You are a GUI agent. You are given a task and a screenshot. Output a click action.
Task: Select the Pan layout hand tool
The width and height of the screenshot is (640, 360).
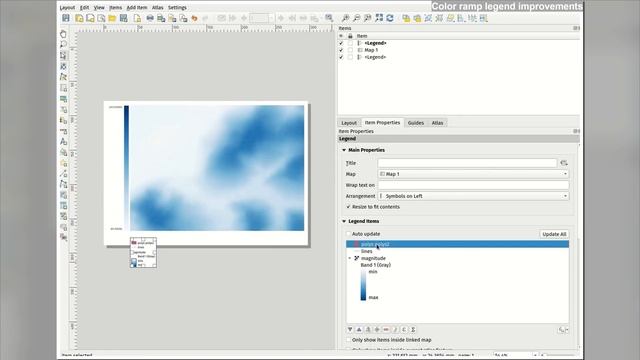[x=63, y=34]
